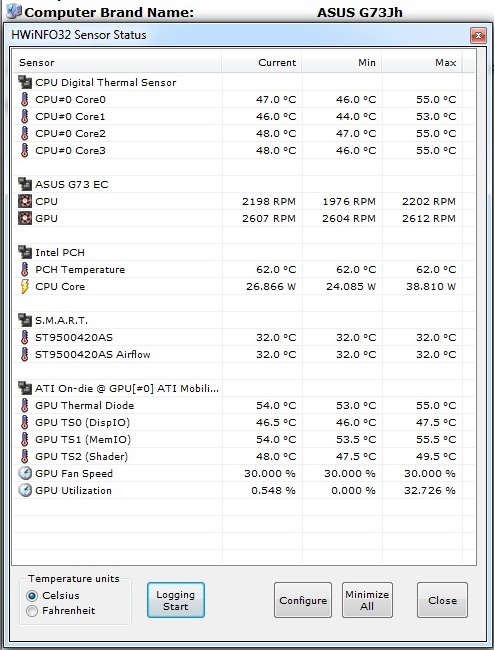495x650 pixels.
Task: Start logging with the Logging Start button
Action: click(x=176, y=600)
